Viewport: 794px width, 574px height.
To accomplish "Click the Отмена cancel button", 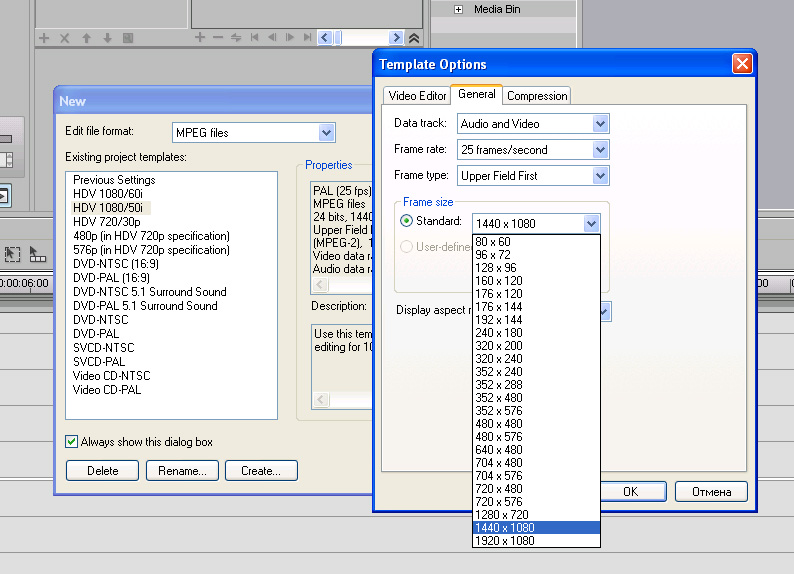I will pyautogui.click(x=711, y=491).
